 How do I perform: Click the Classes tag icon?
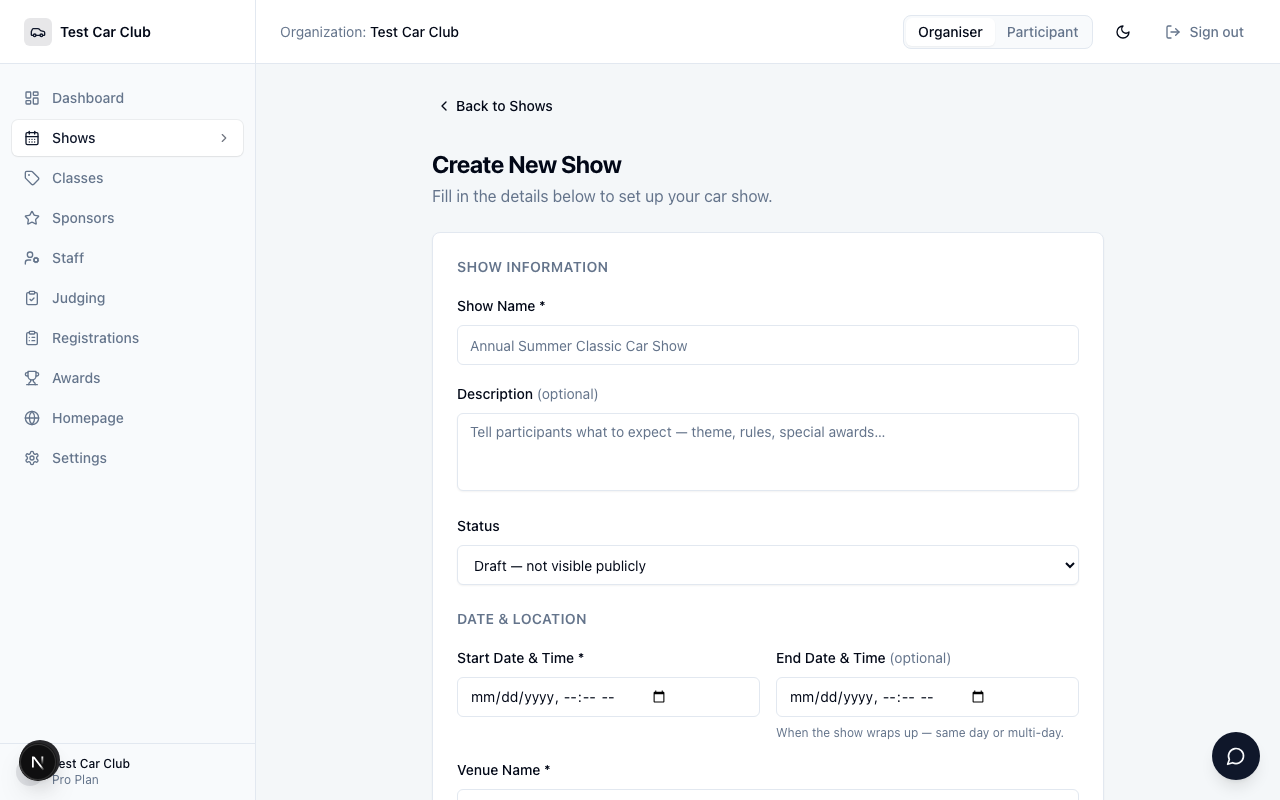(x=32, y=178)
